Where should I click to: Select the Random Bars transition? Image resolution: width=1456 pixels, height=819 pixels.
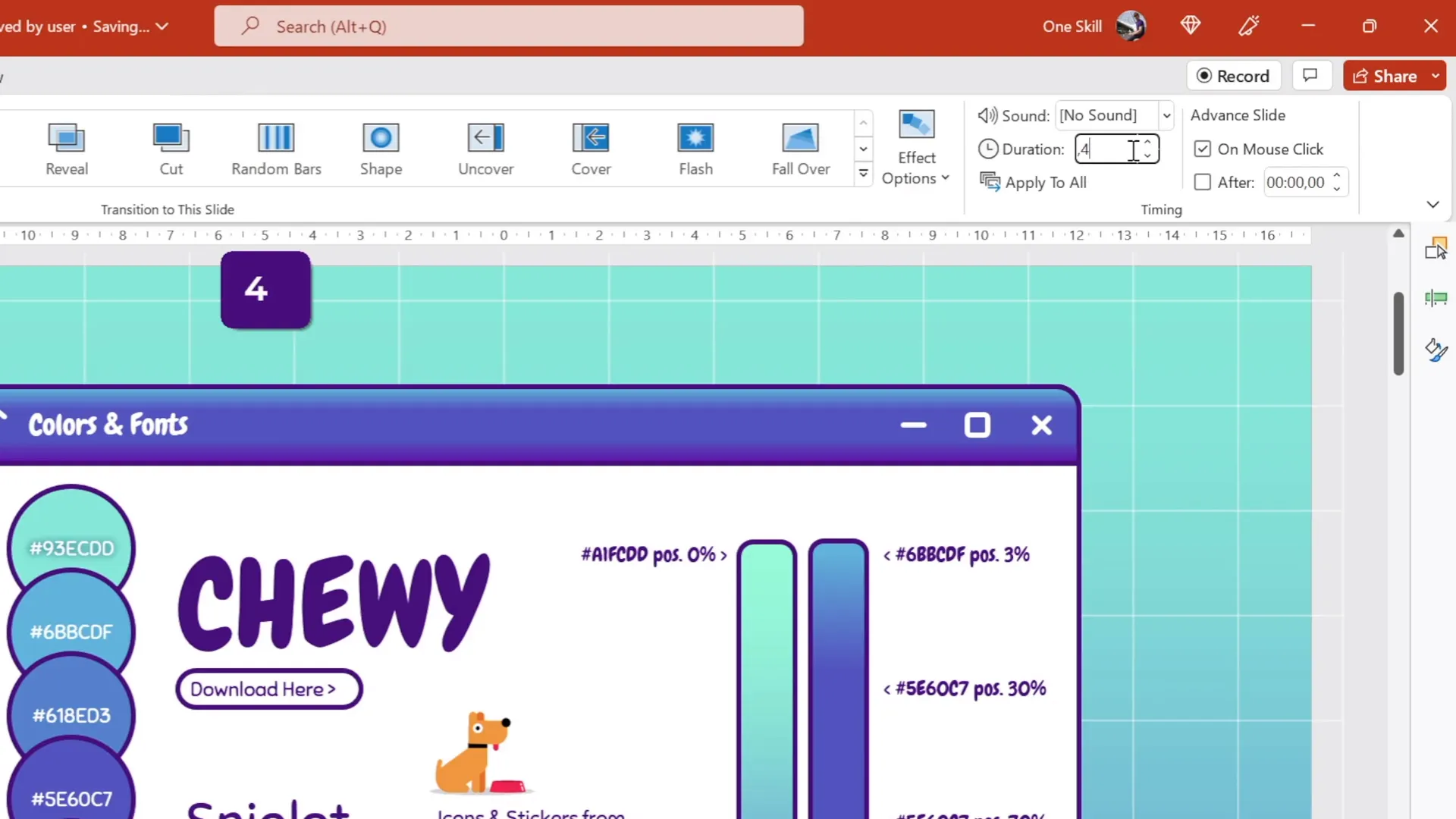tap(276, 149)
